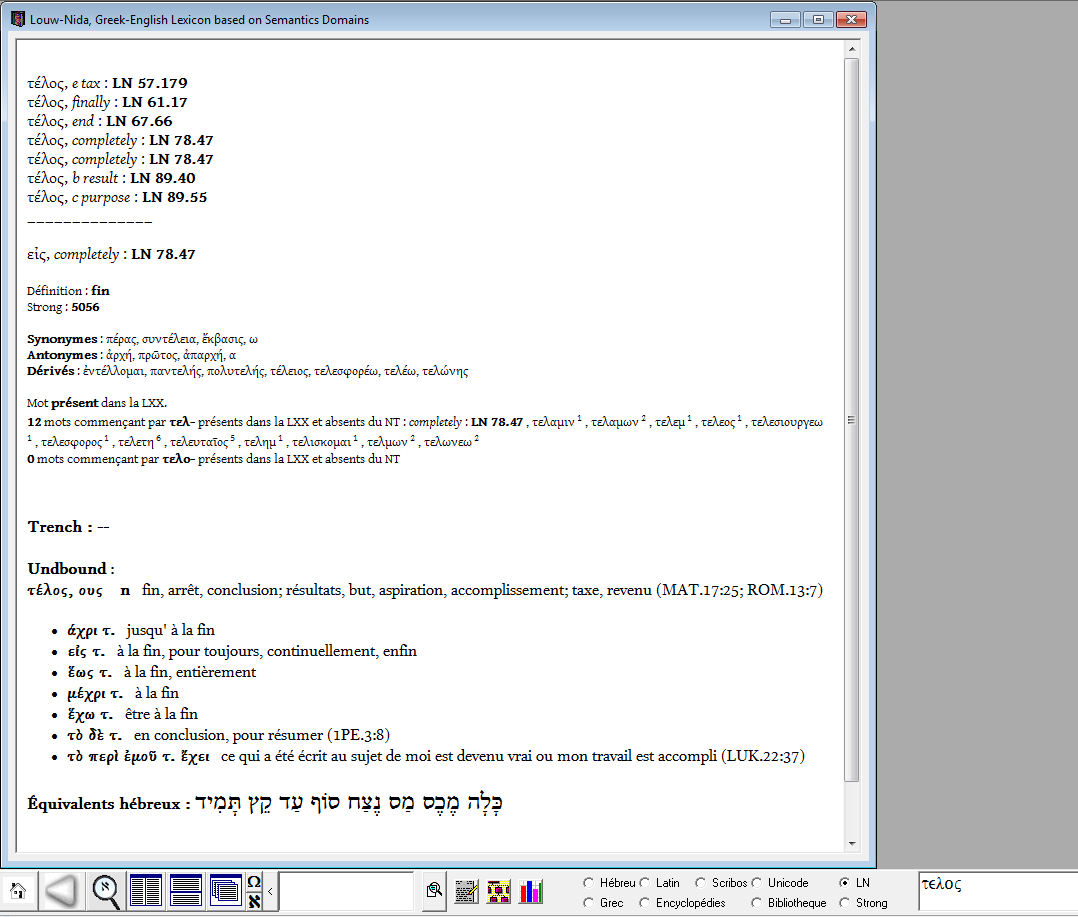
Task: Open the bar chart statistics icon
Action: [x=531, y=892]
